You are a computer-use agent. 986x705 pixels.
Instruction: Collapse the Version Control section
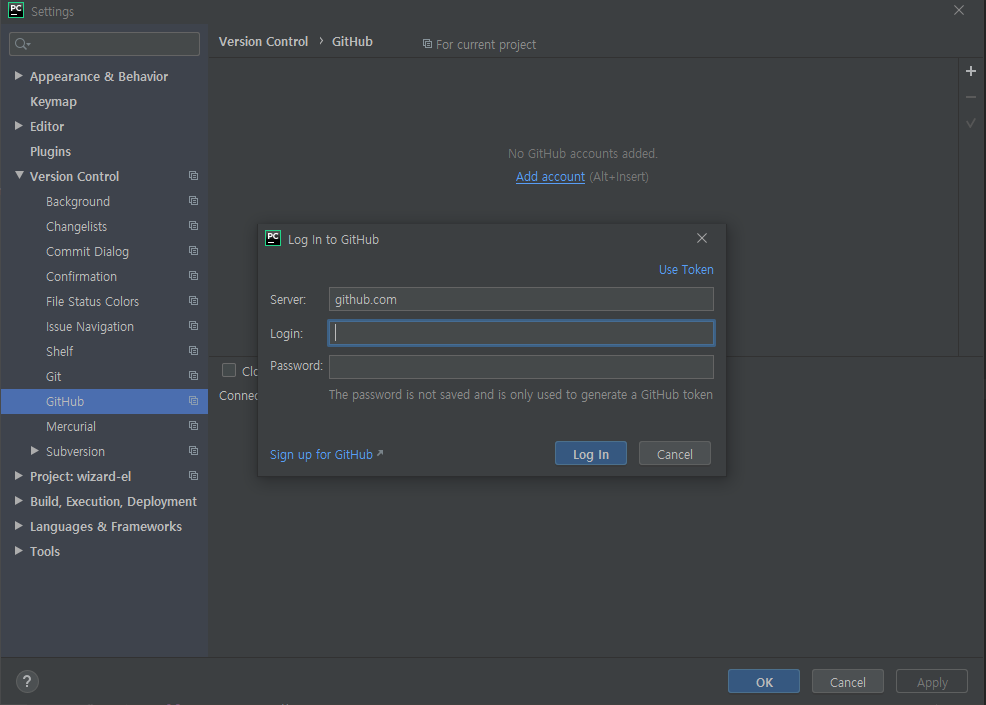coord(19,175)
